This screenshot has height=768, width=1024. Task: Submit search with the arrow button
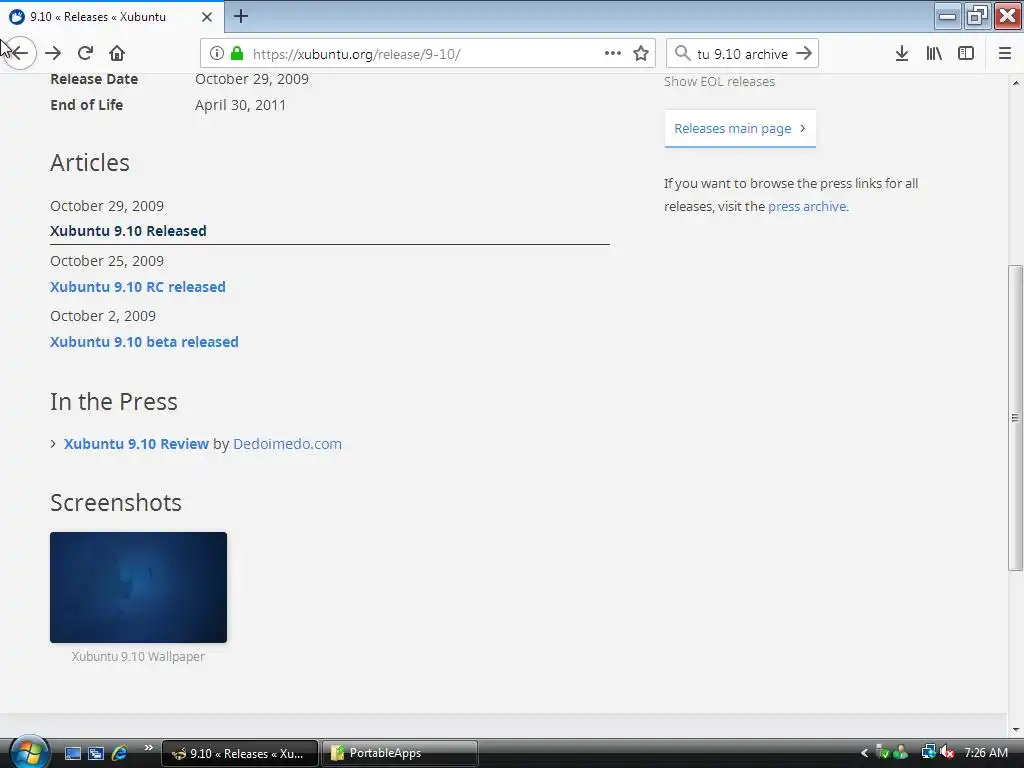point(805,54)
